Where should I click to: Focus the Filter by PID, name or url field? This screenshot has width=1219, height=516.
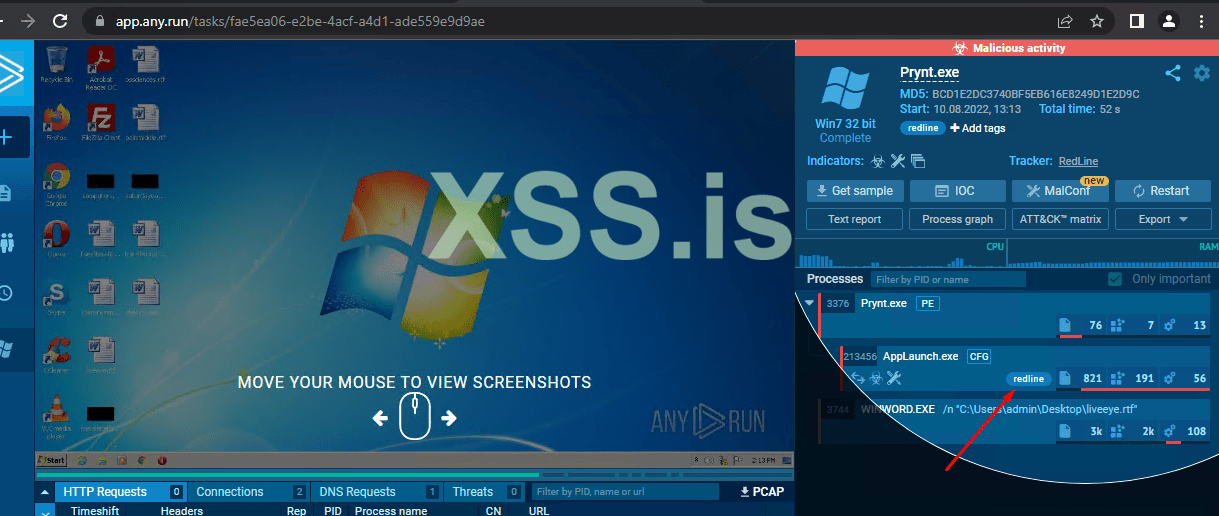624,491
